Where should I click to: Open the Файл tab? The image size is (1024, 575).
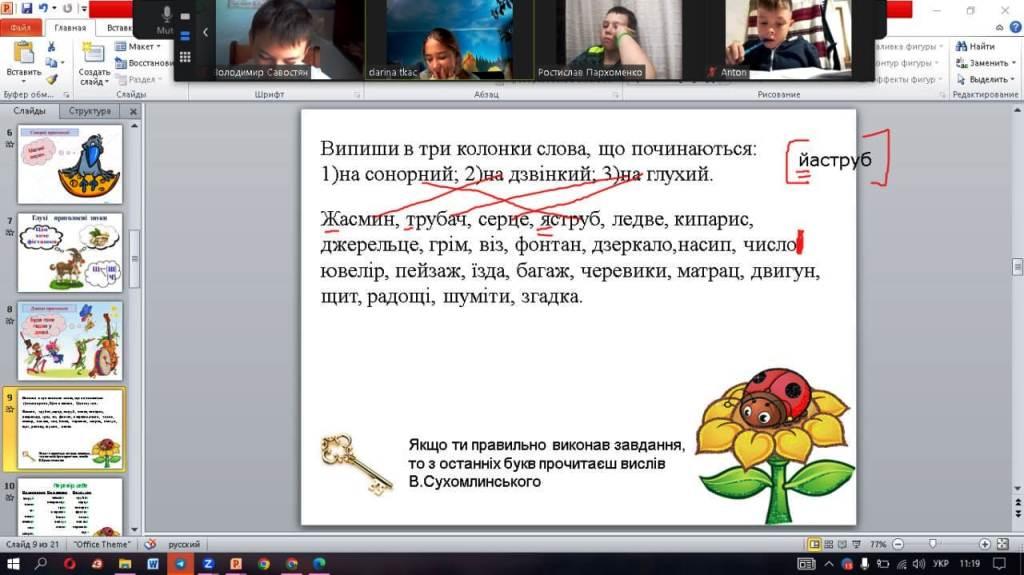[20, 28]
